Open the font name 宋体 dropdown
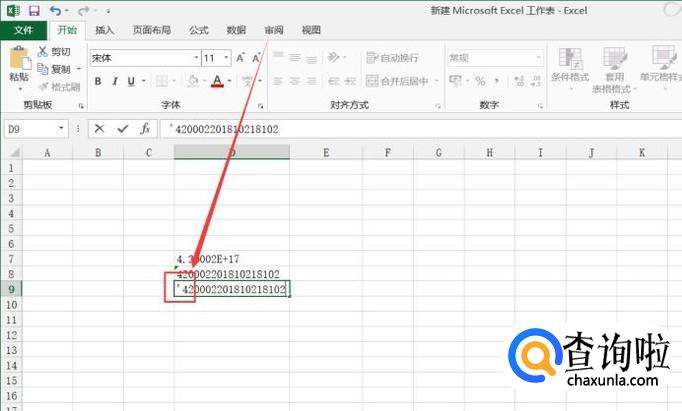 click(x=196, y=57)
